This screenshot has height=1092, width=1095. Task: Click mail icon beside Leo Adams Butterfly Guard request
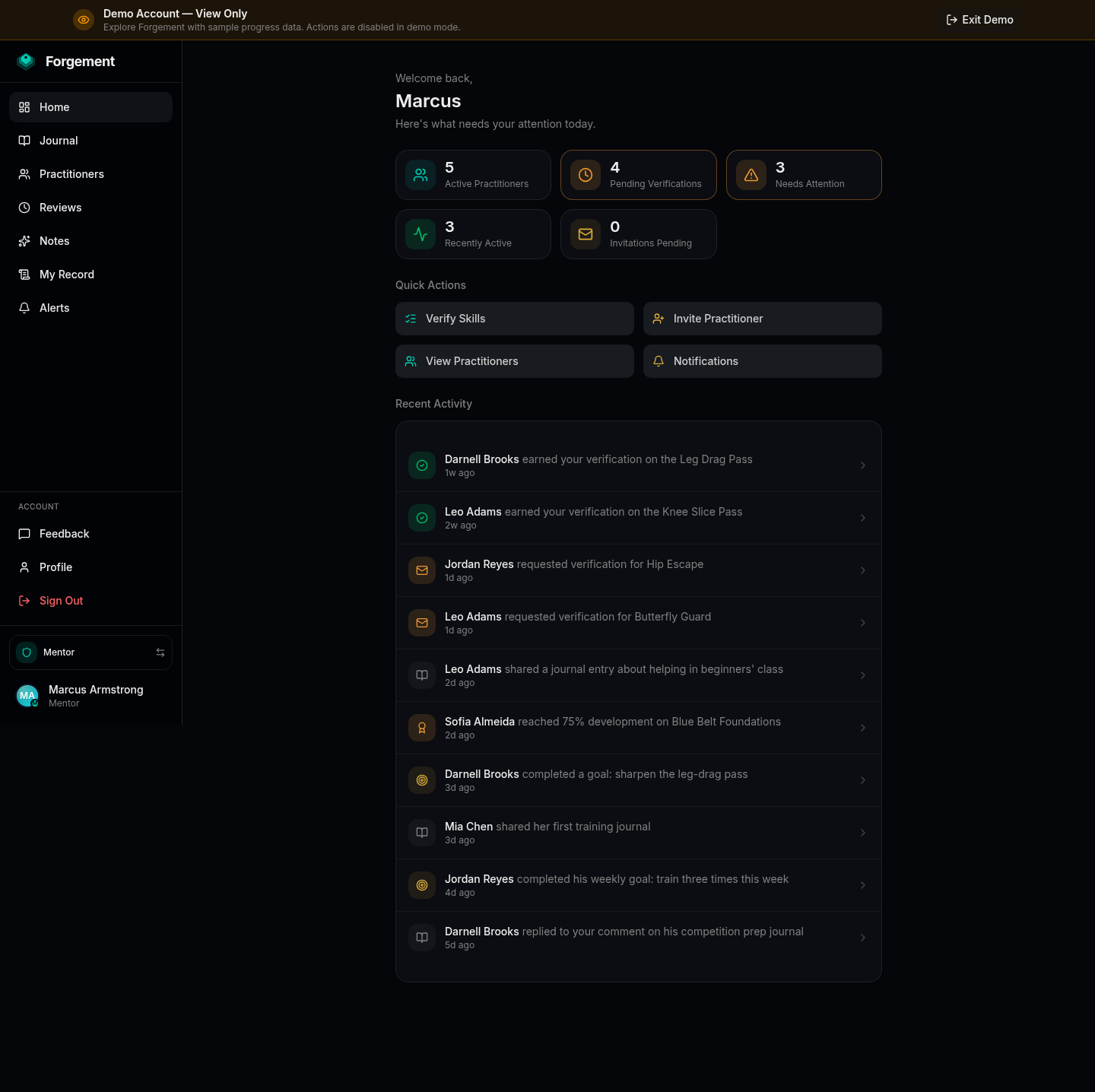(x=422, y=623)
